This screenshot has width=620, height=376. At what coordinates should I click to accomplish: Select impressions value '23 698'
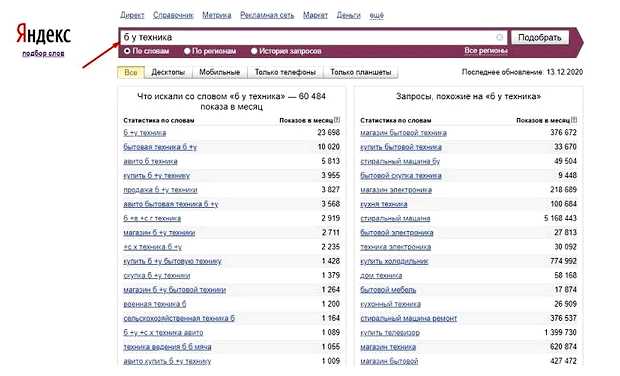[x=328, y=132]
